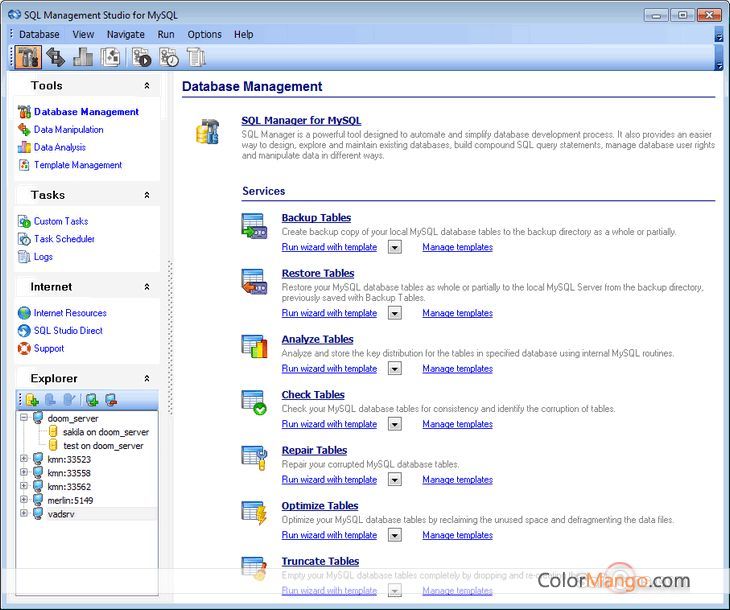
Task: Open Custom Tasks in Tasks panel
Action: [x=61, y=221]
